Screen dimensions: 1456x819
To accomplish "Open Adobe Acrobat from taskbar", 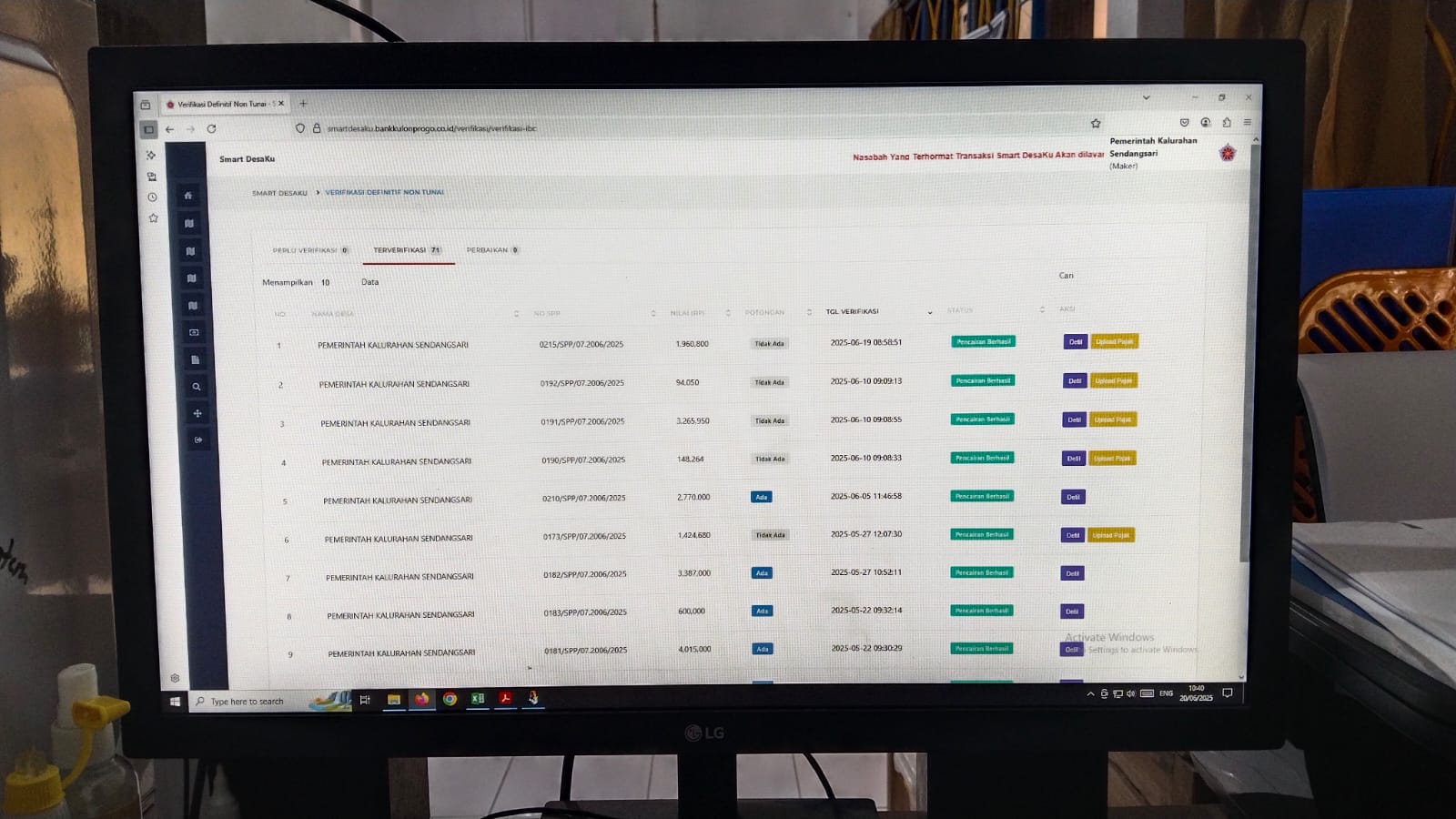I will [x=505, y=698].
